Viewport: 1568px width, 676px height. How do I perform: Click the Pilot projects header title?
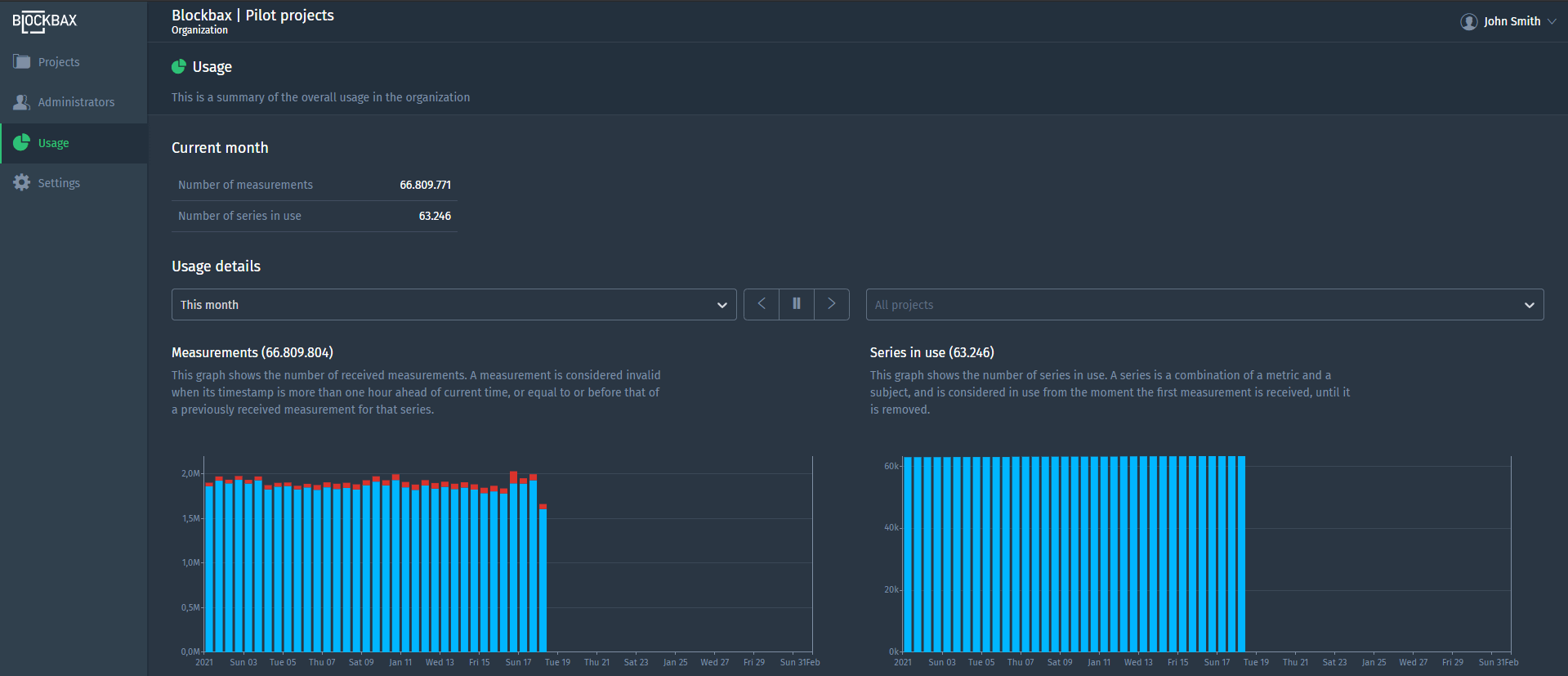[289, 16]
